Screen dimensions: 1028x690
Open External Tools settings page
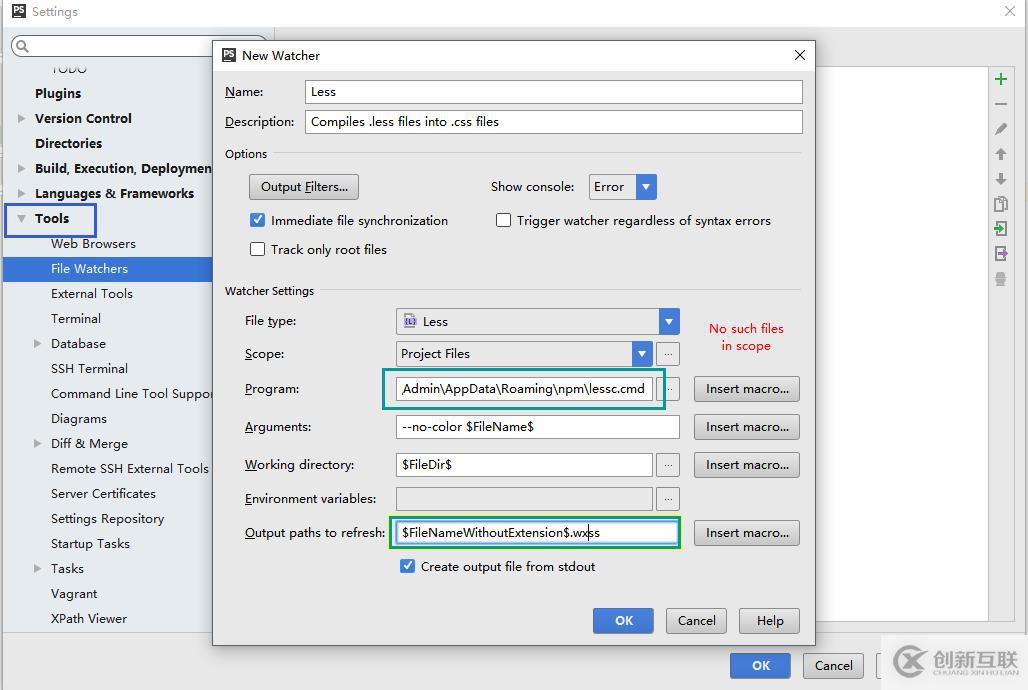[92, 293]
